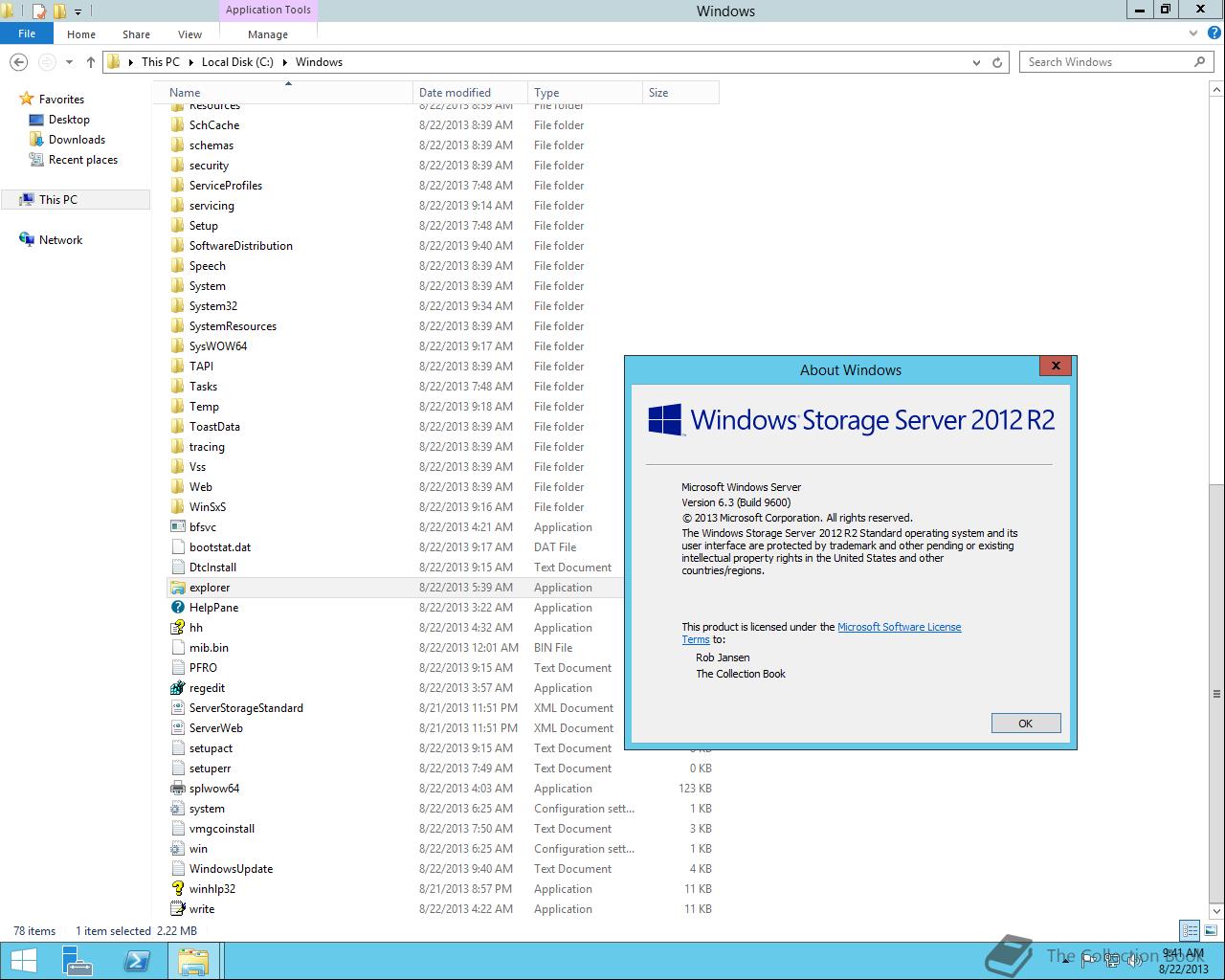
Task: Click the Properties quick access icon
Action: 39,11
